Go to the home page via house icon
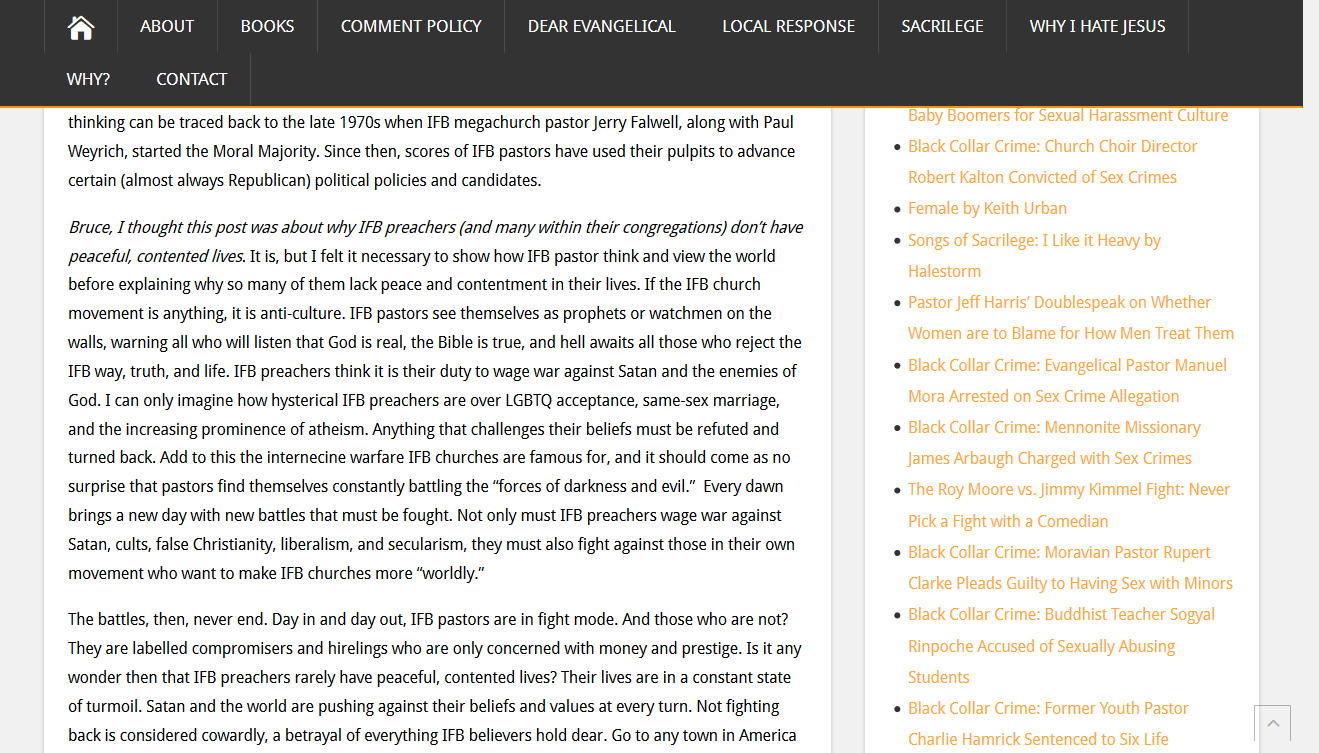 81,27
